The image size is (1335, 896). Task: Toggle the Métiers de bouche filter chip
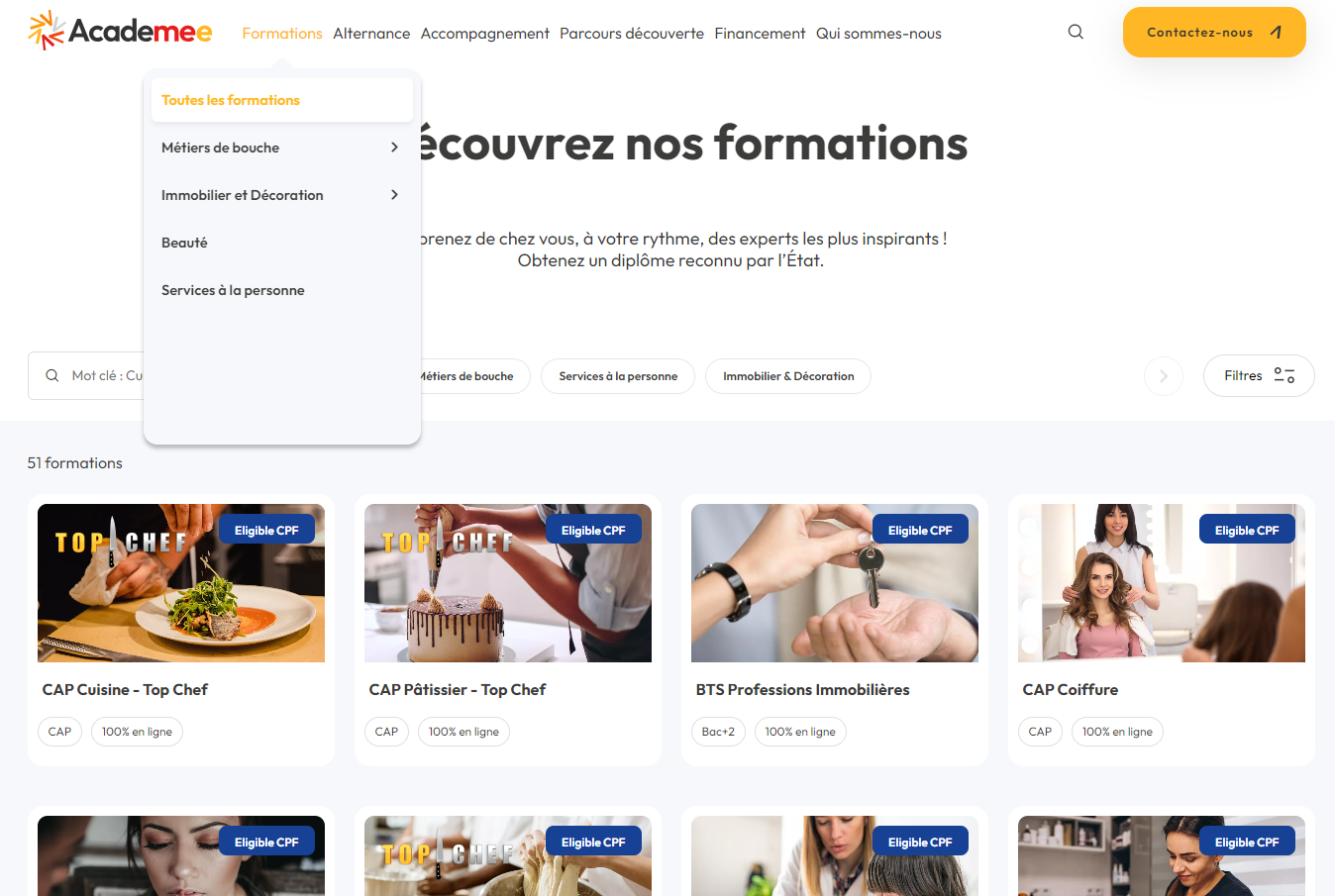[471, 376]
